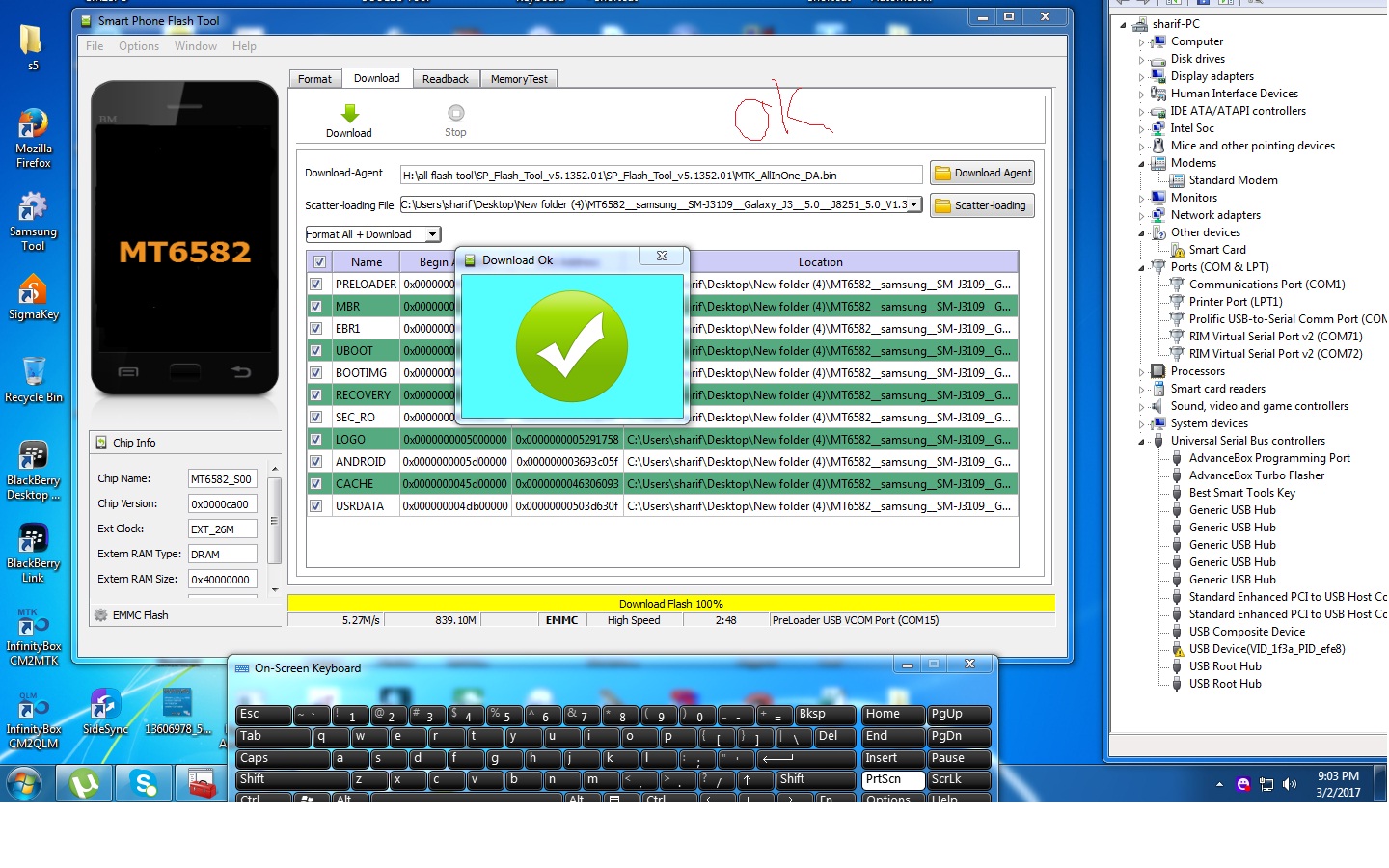Image resolution: width=1389 pixels, height=868 pixels.
Task: Switch to the Readback tab
Action: tap(446, 79)
